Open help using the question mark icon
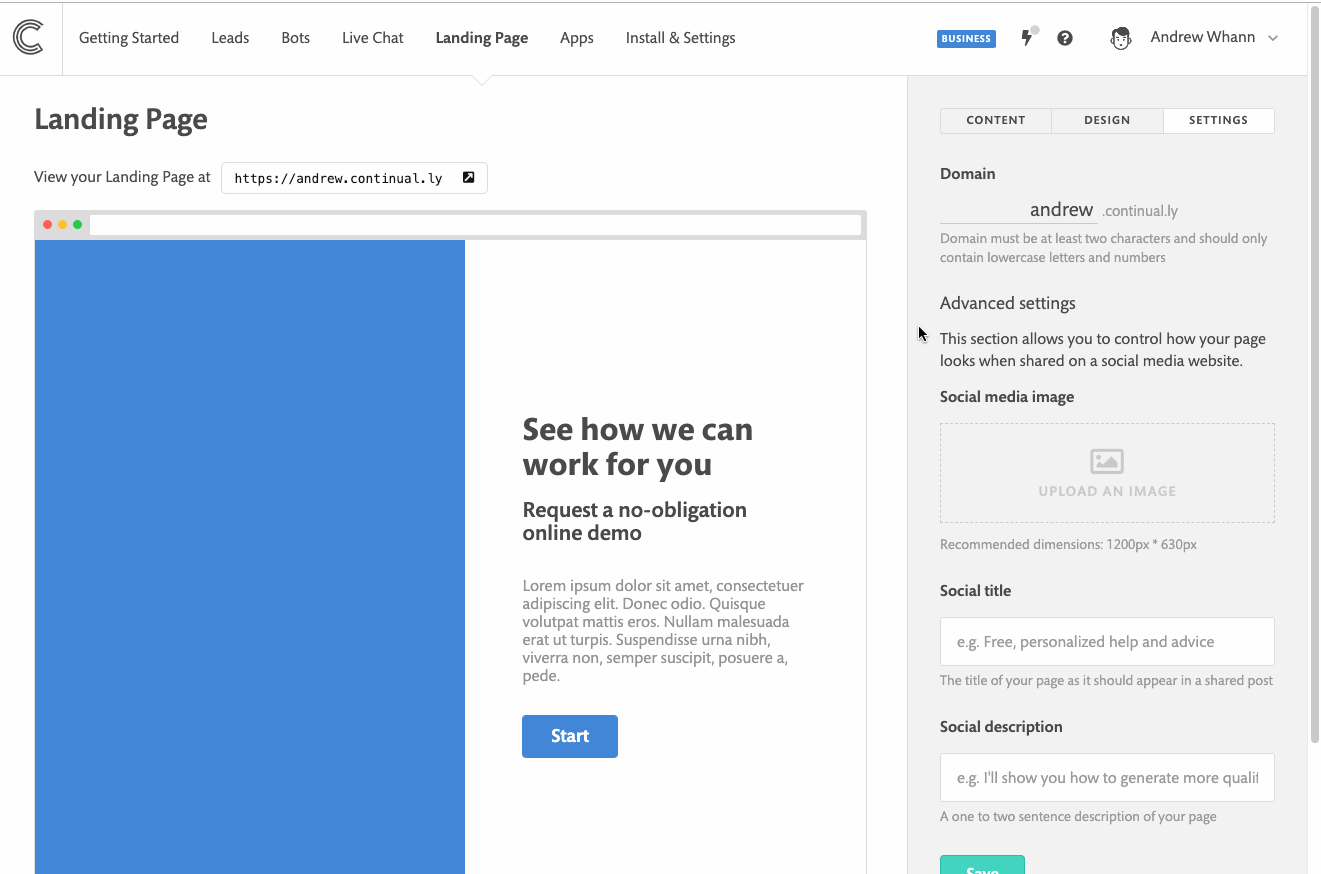Screen dimensions: 1321x874 point(1064,38)
